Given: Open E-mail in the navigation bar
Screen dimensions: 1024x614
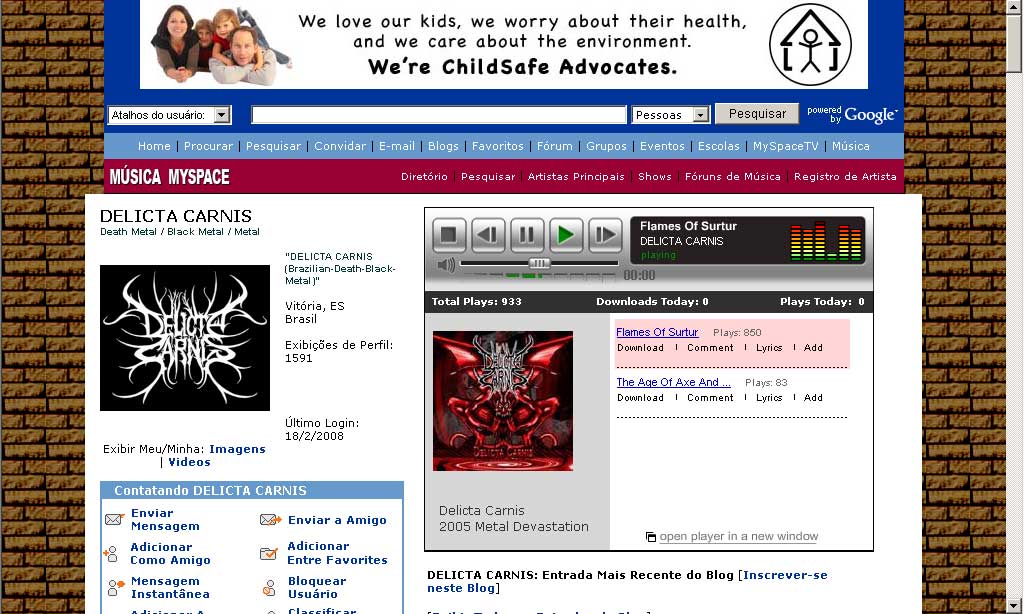Looking at the screenshot, I should pos(397,146).
